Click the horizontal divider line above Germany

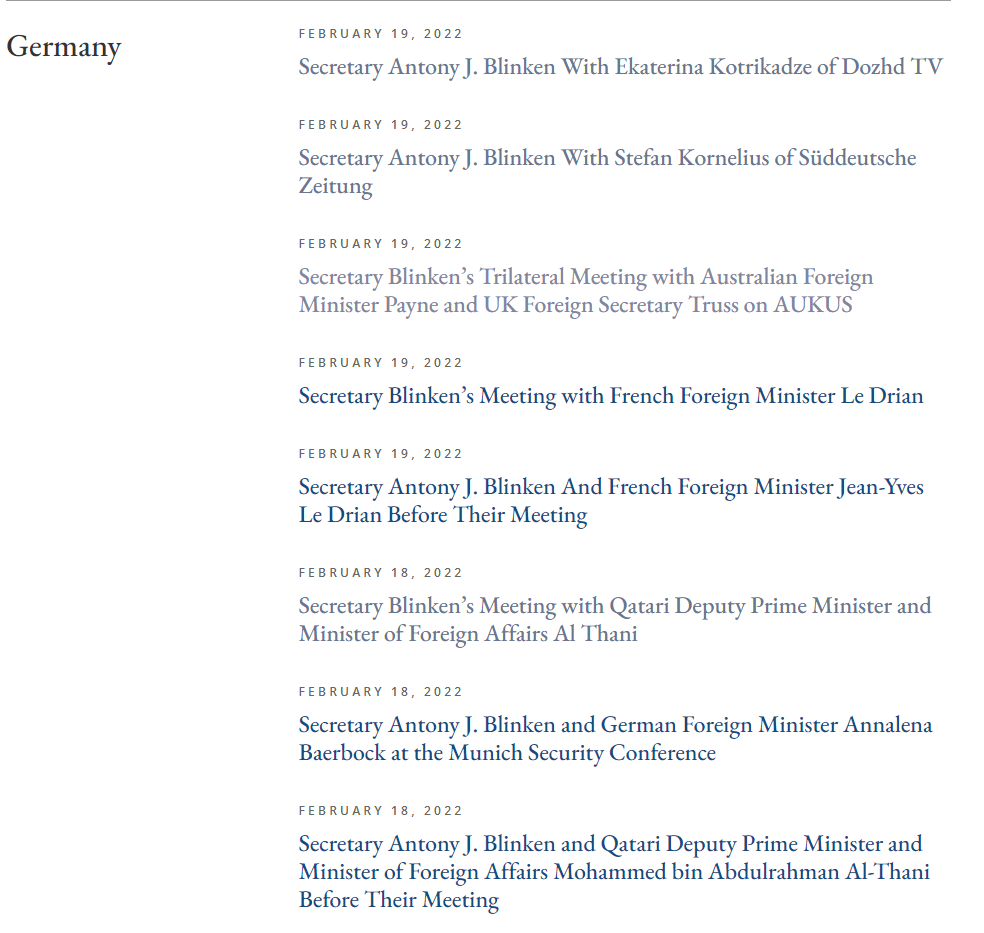475,1
